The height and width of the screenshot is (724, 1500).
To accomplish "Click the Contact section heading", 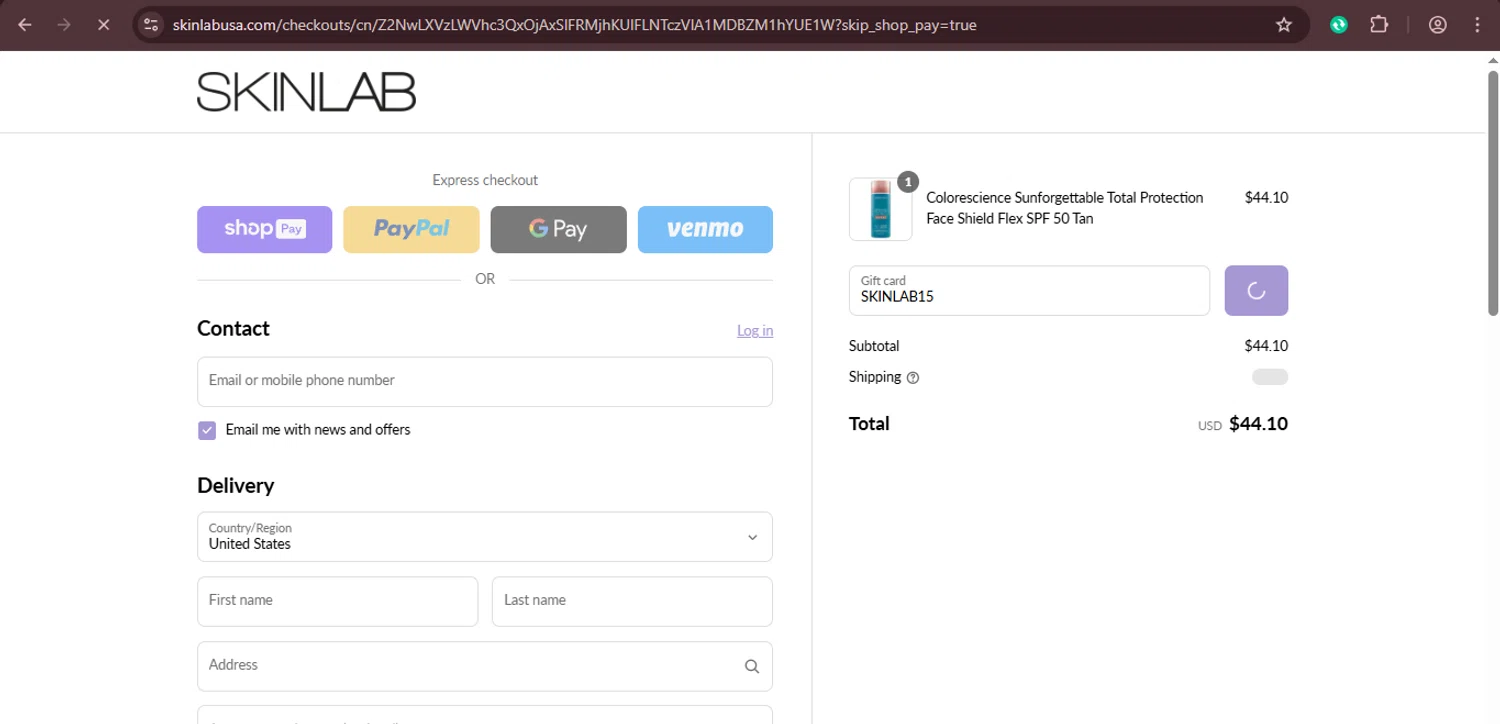I will coord(233,329).
